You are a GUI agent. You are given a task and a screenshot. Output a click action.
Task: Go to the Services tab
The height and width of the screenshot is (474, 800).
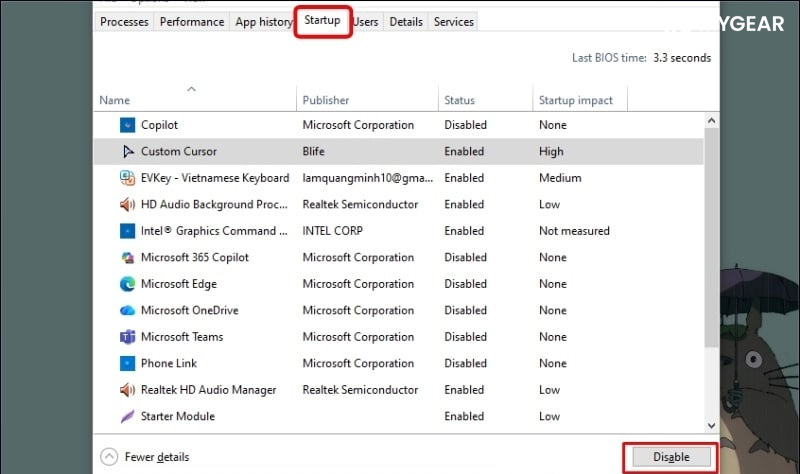(453, 21)
